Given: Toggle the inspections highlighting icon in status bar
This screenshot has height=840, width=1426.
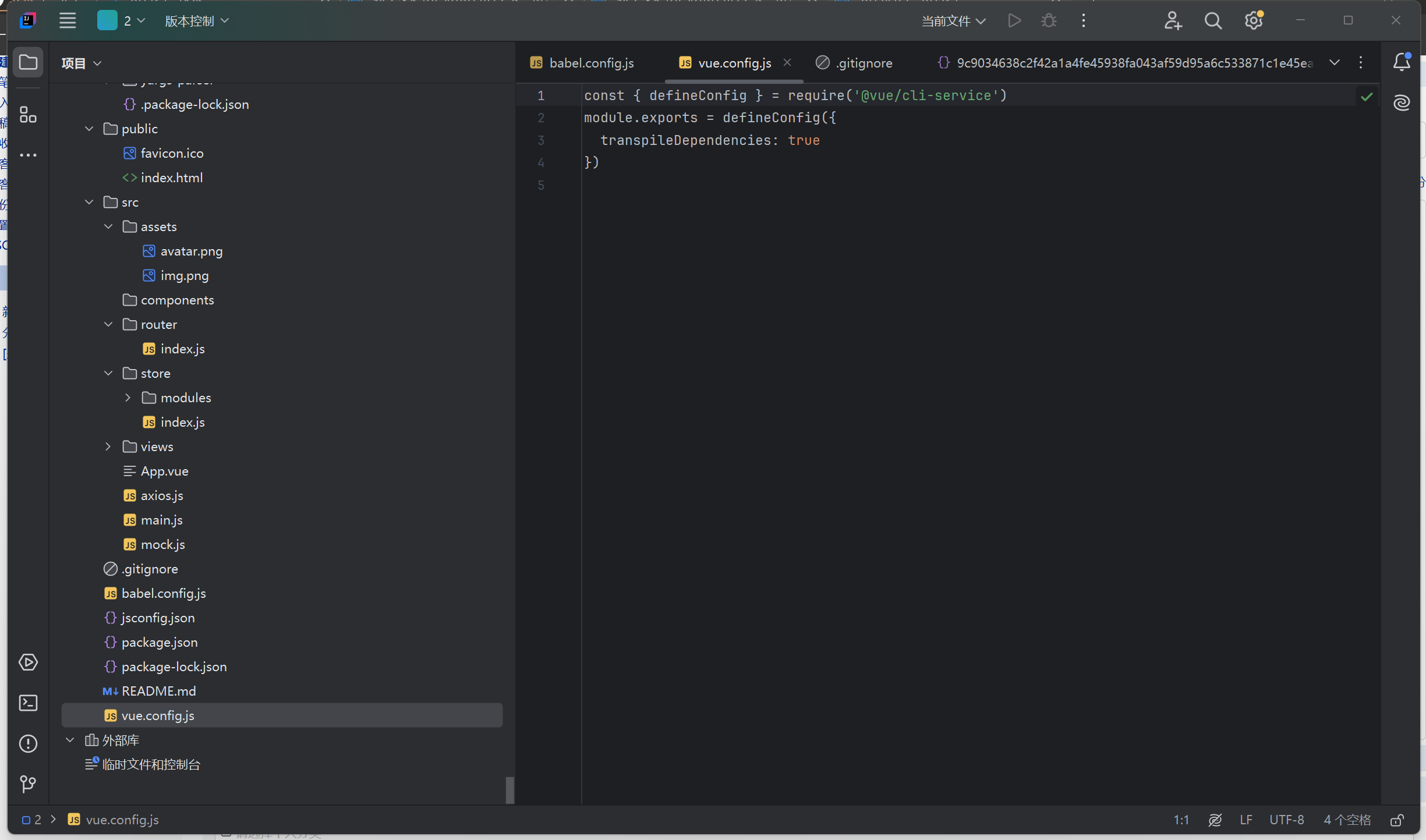Looking at the screenshot, I should [1215, 820].
